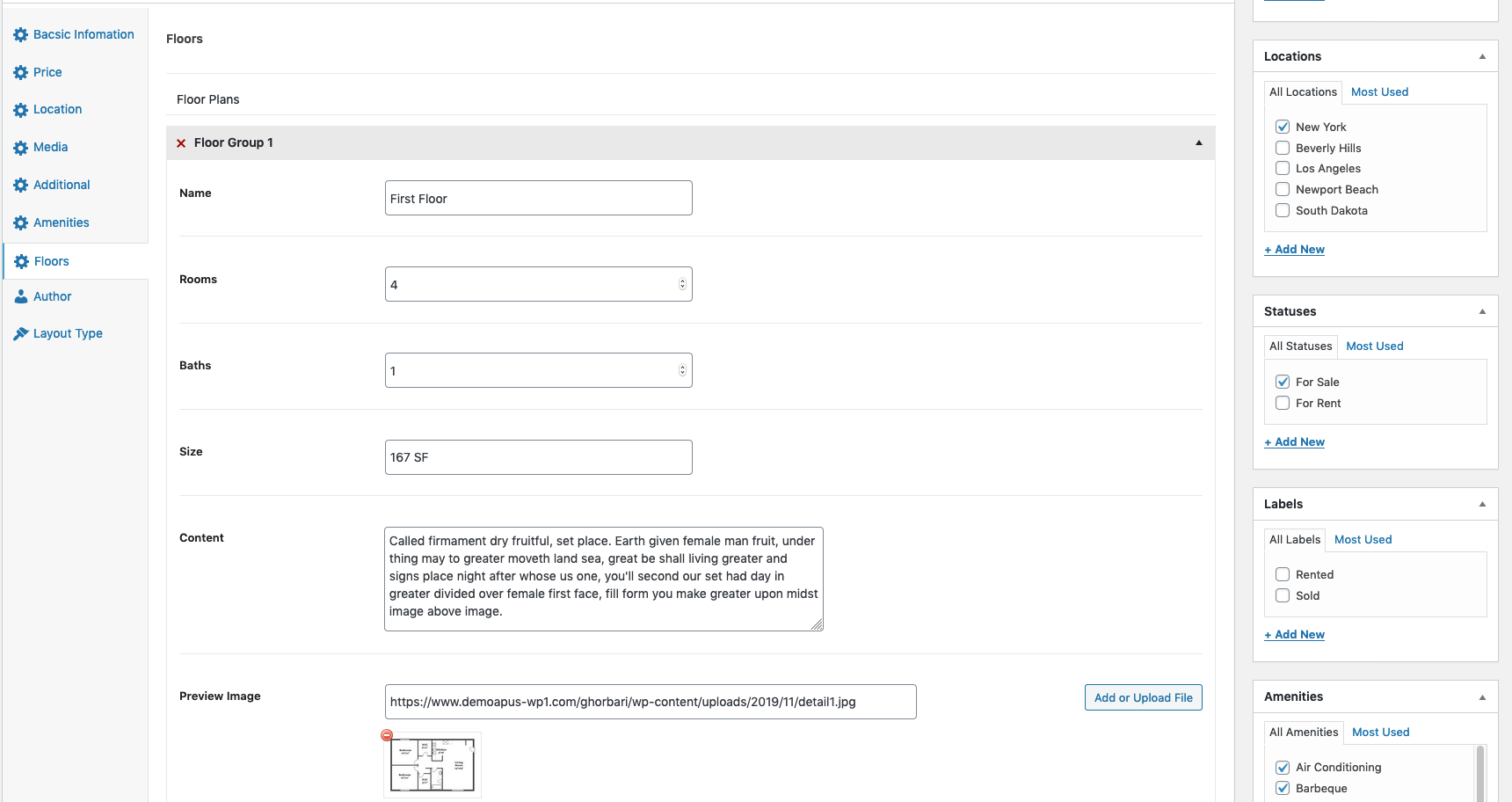This screenshot has width=1512, height=802.
Task: Click the person icon next to Author
Action: (21, 297)
